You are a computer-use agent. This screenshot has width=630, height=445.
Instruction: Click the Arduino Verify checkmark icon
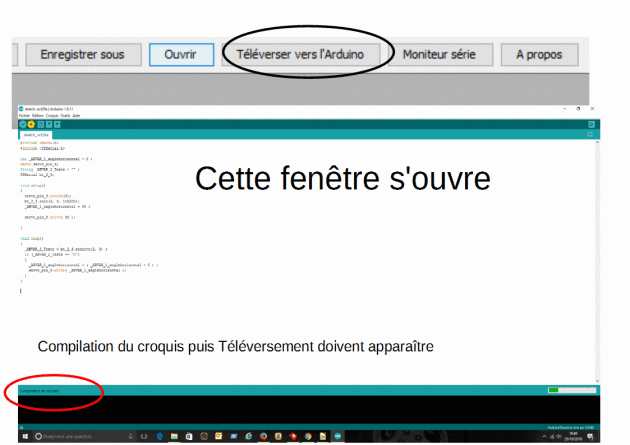pyautogui.click(x=22, y=124)
